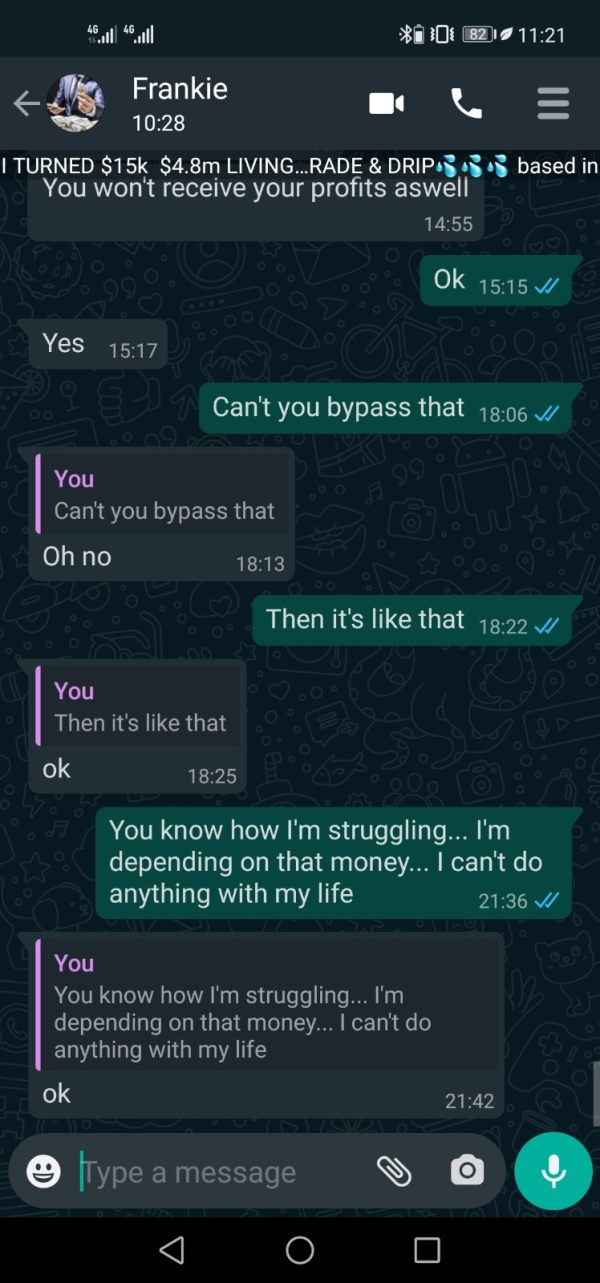Open the emoji picker
The width and height of the screenshot is (600, 1283).
[43, 1171]
